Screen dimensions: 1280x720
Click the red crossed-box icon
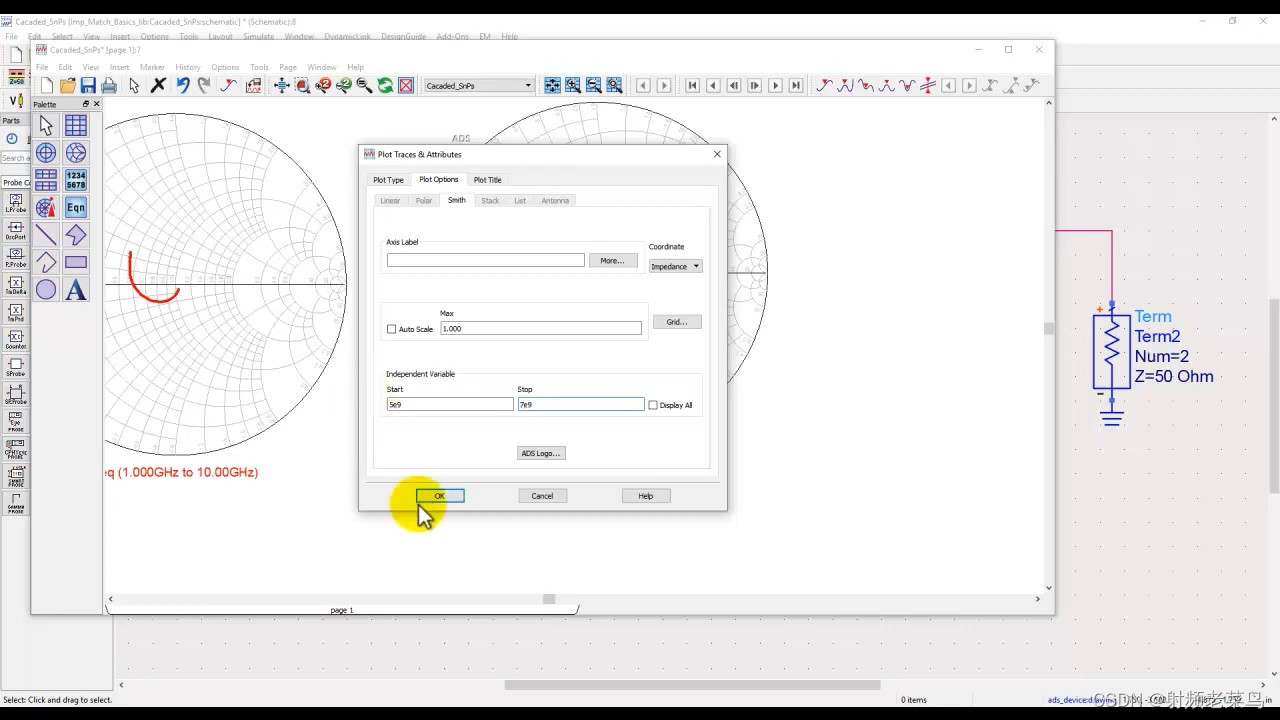[406, 86]
